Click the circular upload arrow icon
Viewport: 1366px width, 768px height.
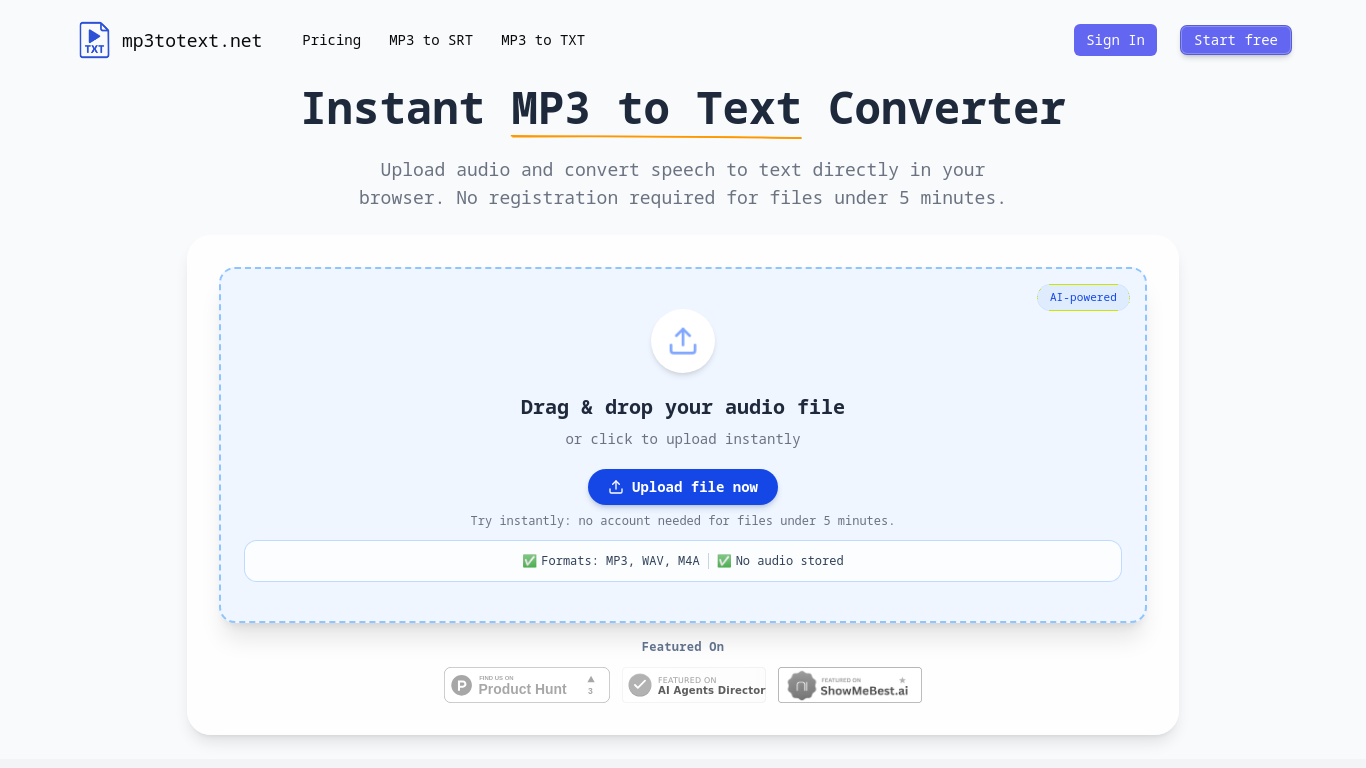(683, 340)
